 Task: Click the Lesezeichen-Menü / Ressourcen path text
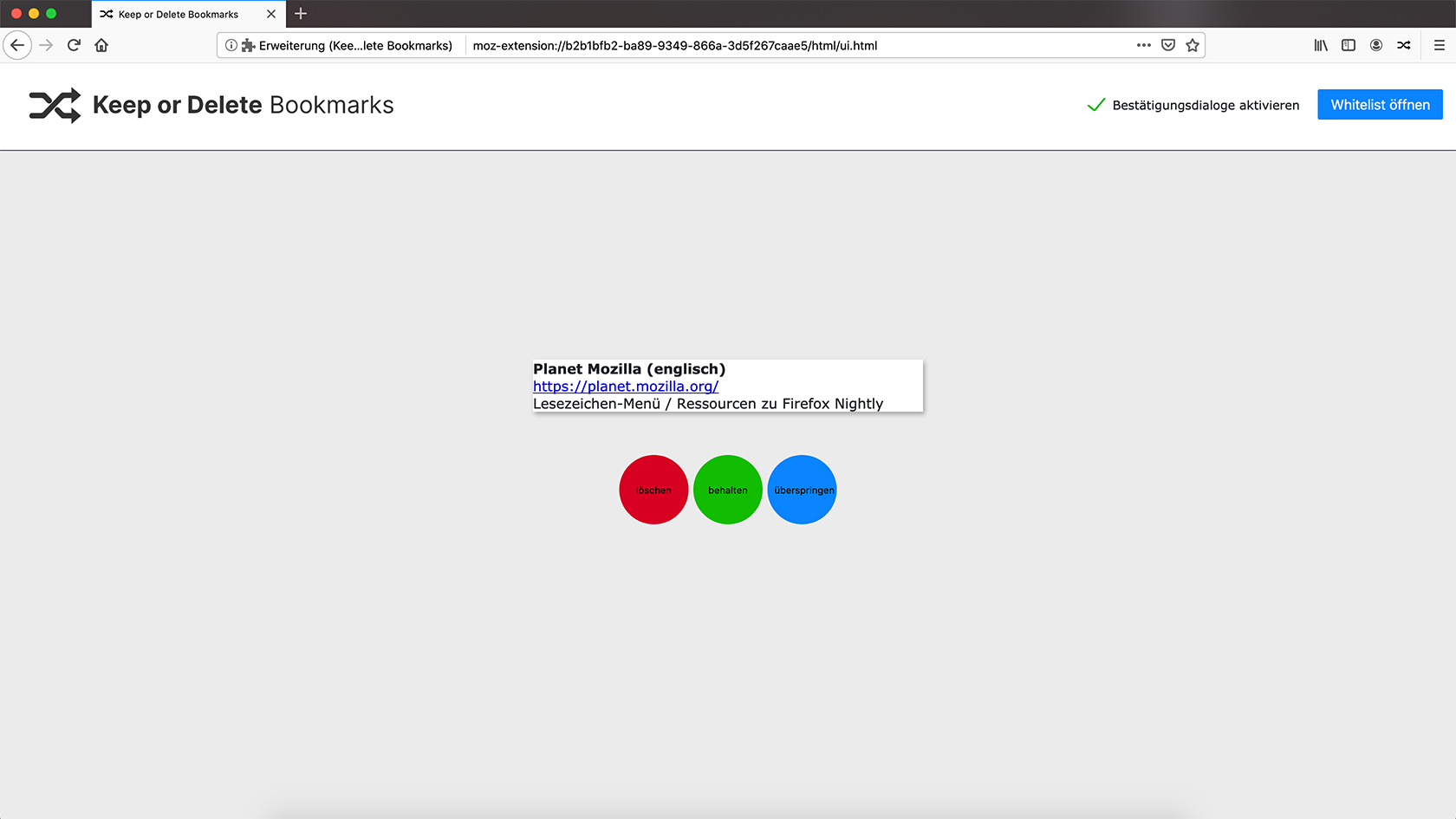(708, 404)
